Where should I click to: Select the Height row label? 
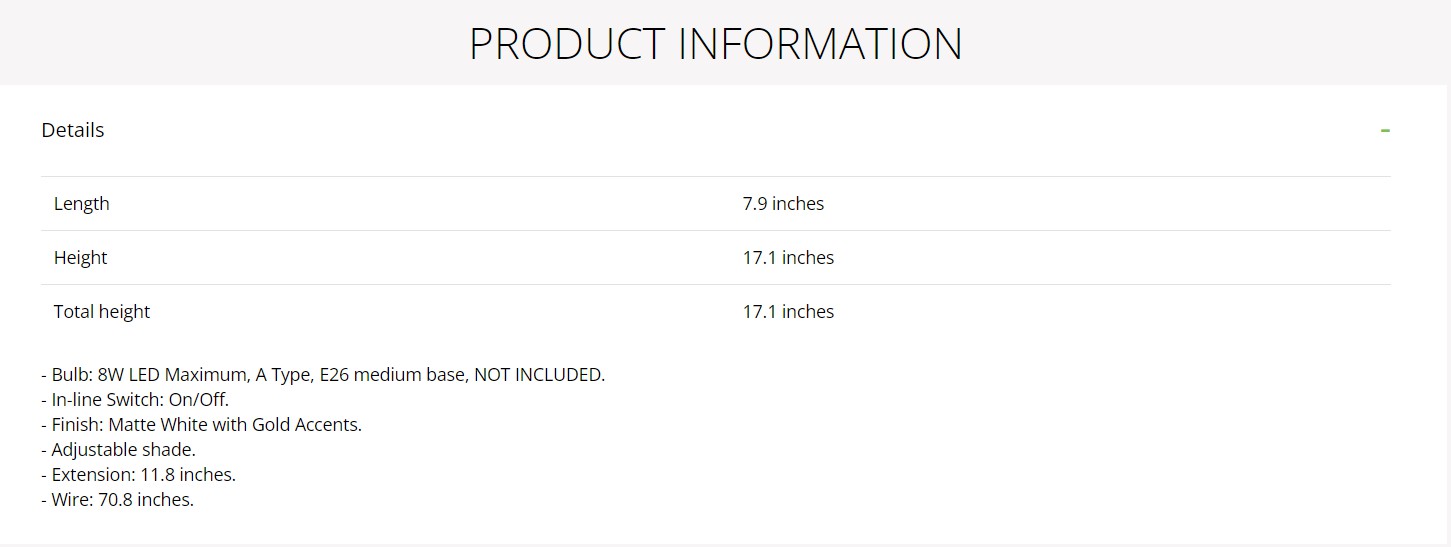click(80, 258)
